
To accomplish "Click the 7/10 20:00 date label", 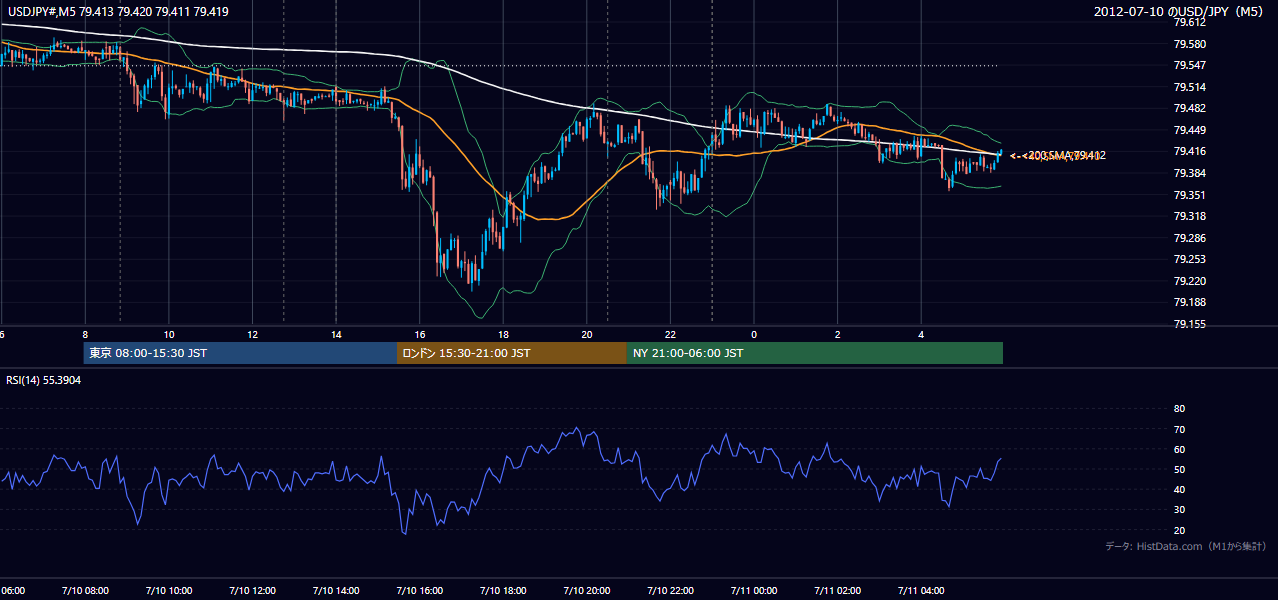I will pyautogui.click(x=587, y=590).
